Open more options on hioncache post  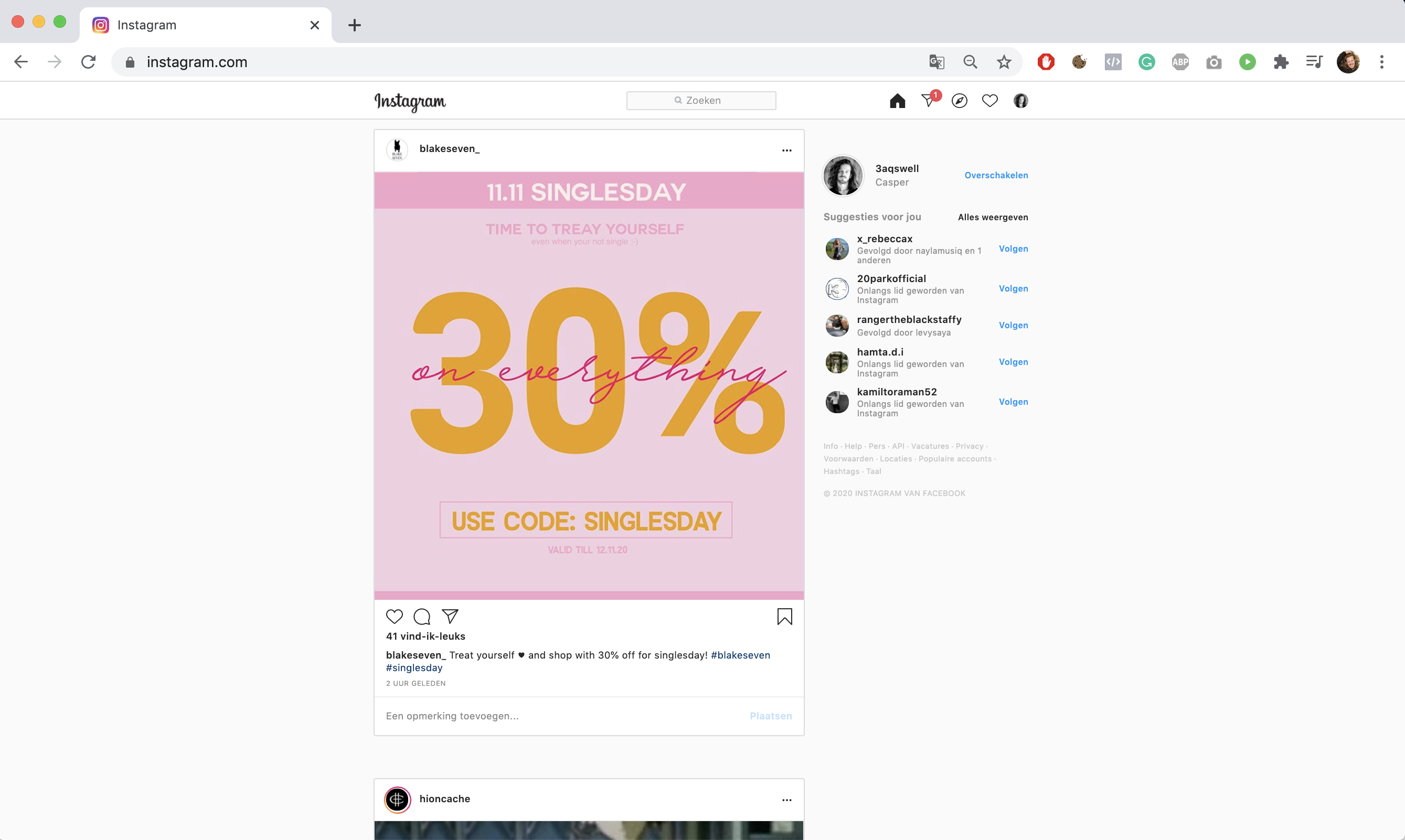(x=786, y=800)
